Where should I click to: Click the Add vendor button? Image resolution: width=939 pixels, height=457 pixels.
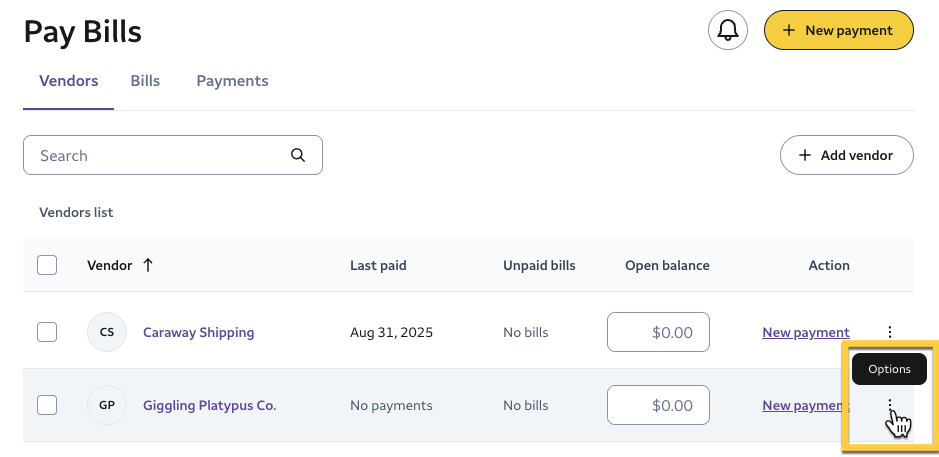click(x=846, y=155)
